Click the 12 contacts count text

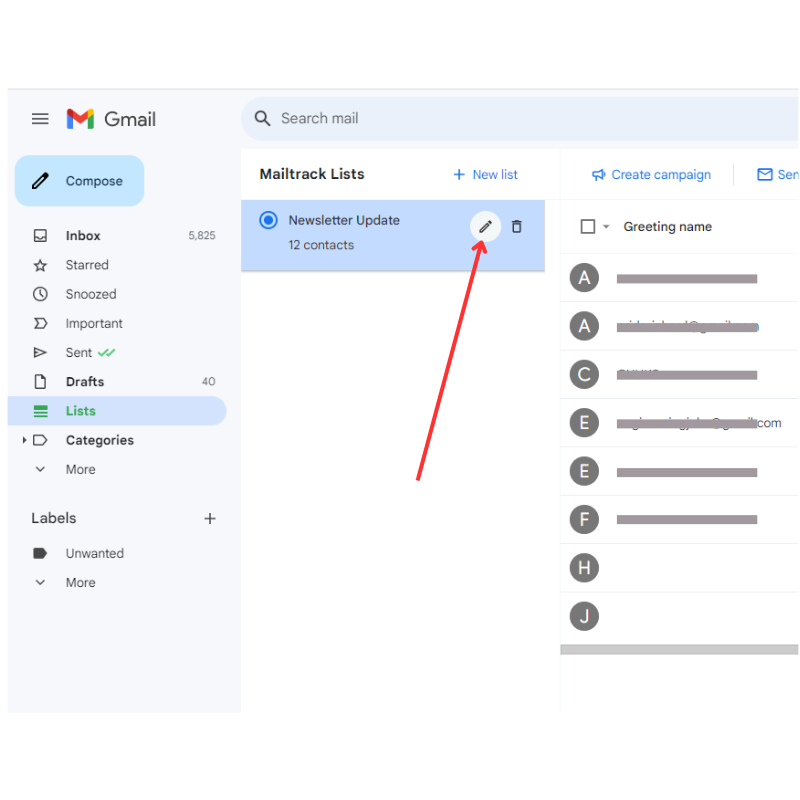[x=321, y=245]
